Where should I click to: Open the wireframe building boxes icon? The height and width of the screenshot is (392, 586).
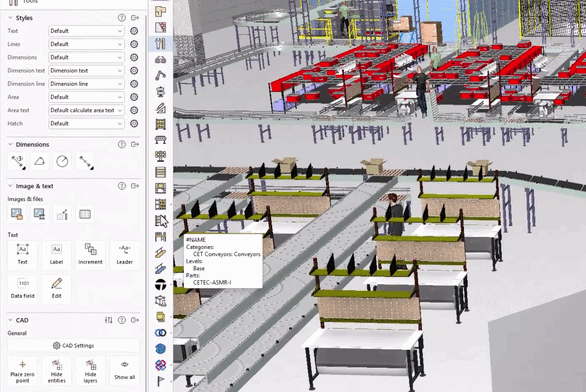160,301
